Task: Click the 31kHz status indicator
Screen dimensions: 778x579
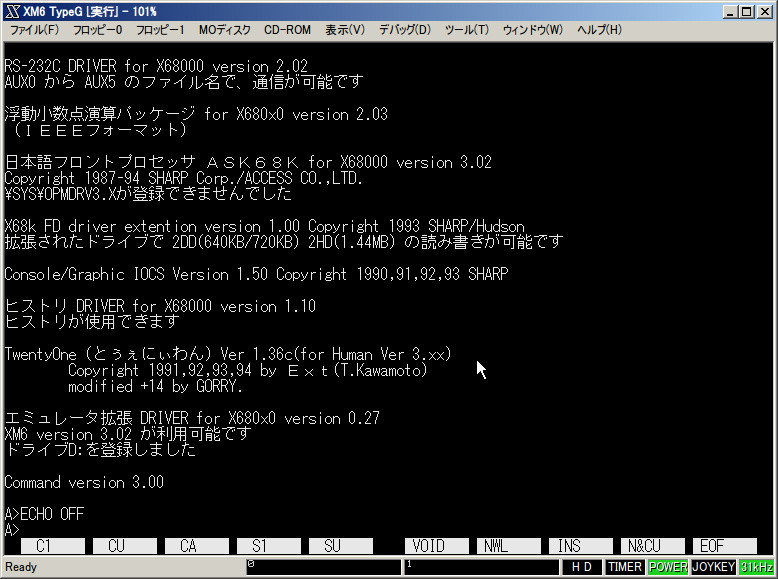Action: [x=757, y=567]
